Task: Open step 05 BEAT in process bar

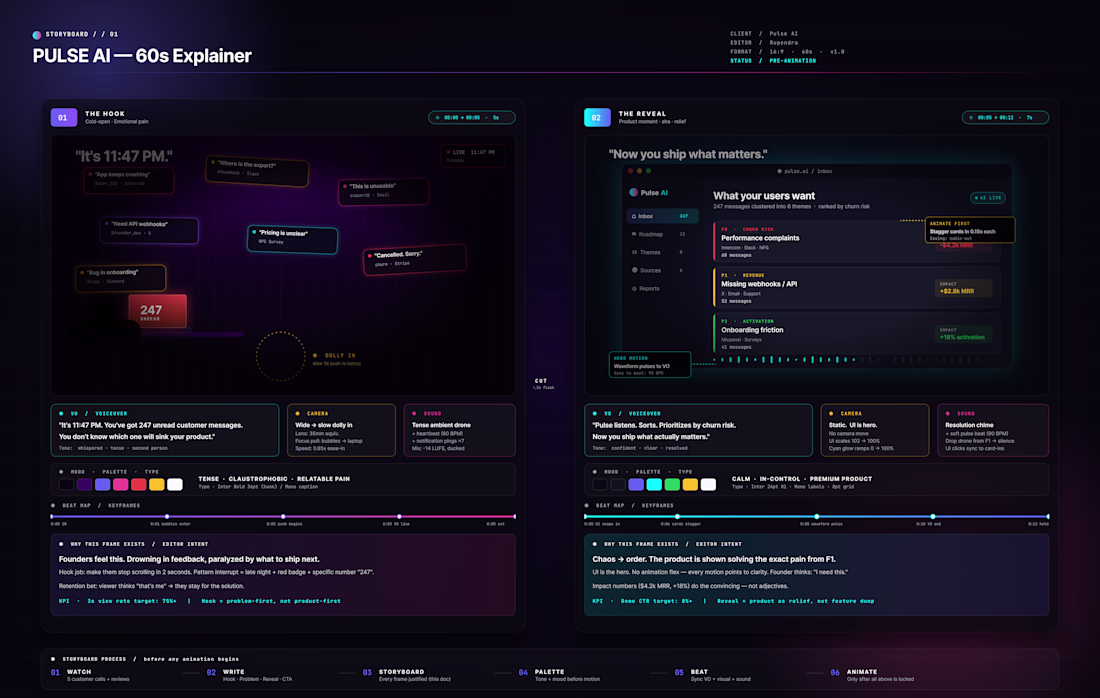Action: [712, 675]
